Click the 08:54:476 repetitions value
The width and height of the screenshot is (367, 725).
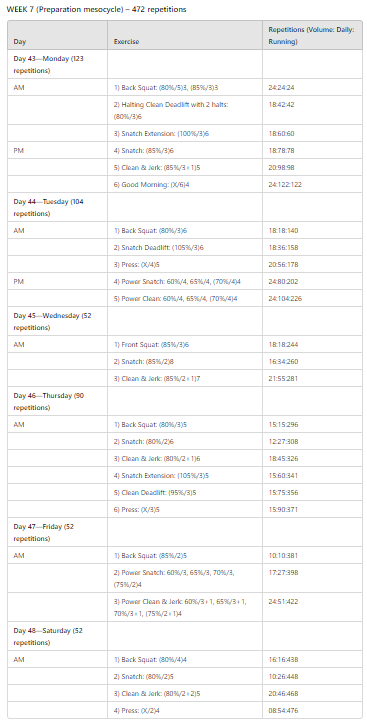[x=283, y=710]
